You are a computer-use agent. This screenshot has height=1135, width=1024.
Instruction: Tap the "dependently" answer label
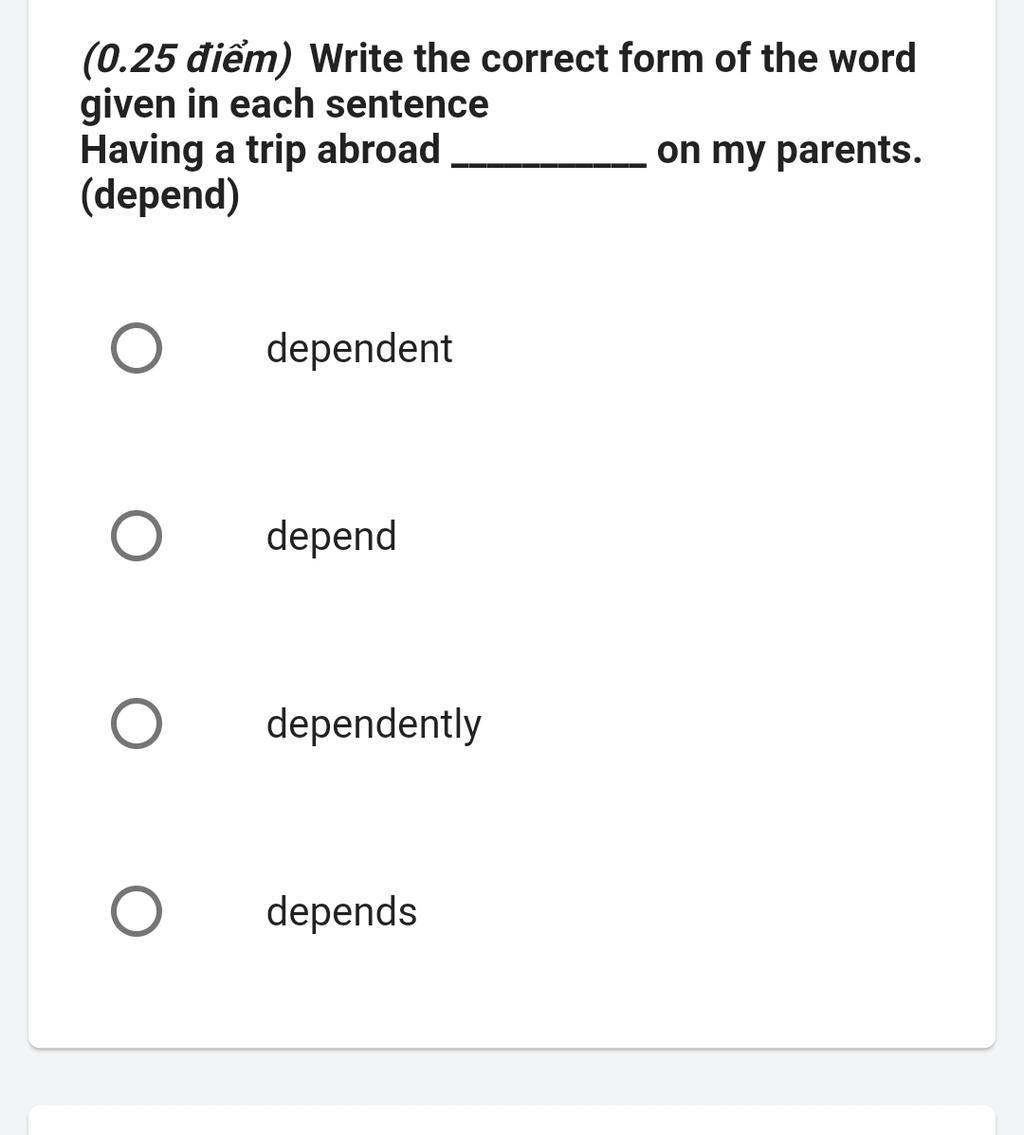point(373,725)
